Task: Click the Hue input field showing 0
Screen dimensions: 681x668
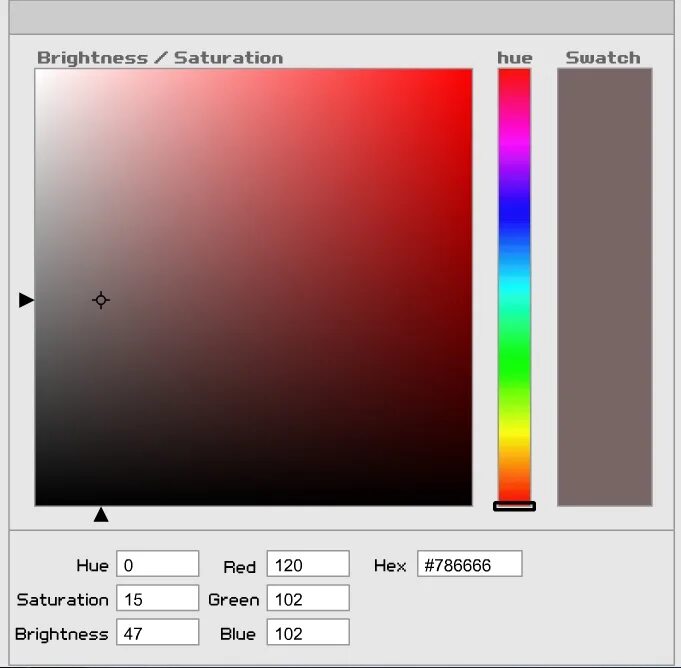Action: pyautogui.click(x=158, y=564)
